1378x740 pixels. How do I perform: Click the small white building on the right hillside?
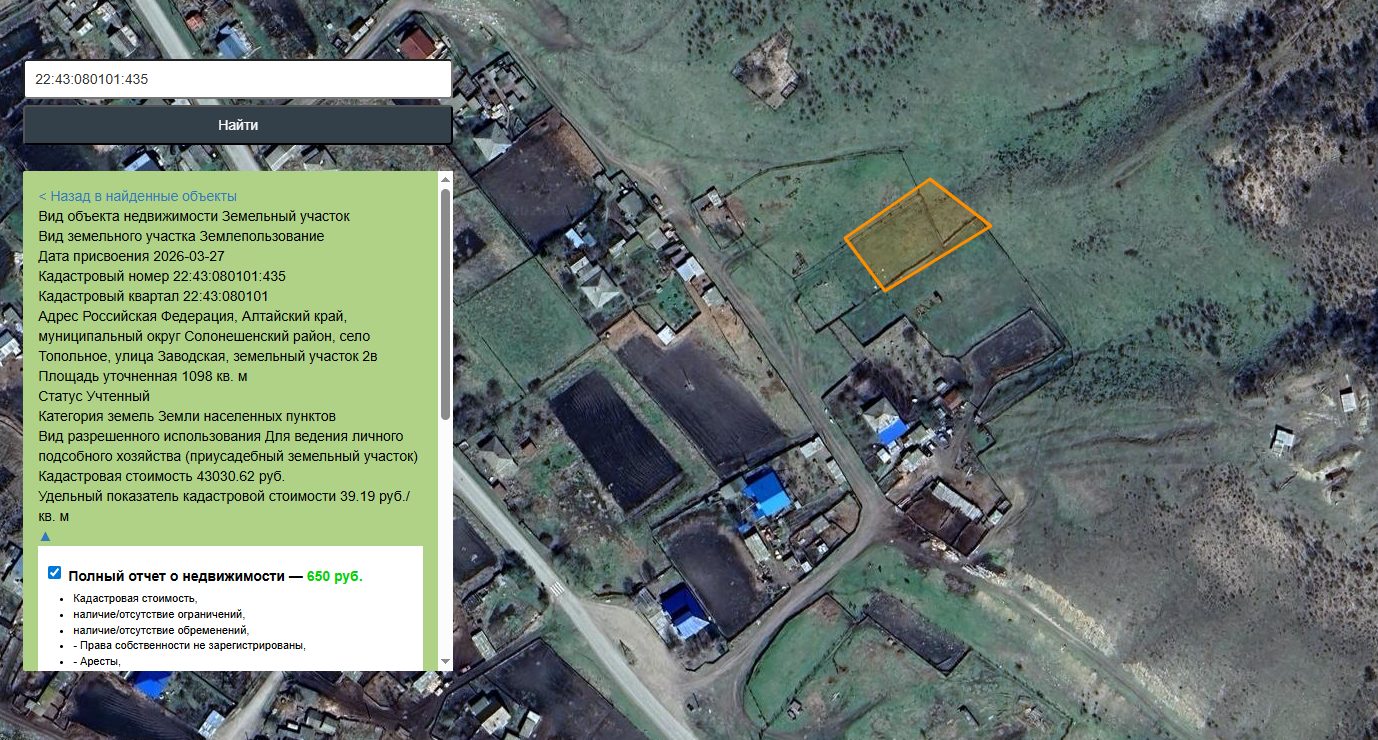click(1282, 438)
